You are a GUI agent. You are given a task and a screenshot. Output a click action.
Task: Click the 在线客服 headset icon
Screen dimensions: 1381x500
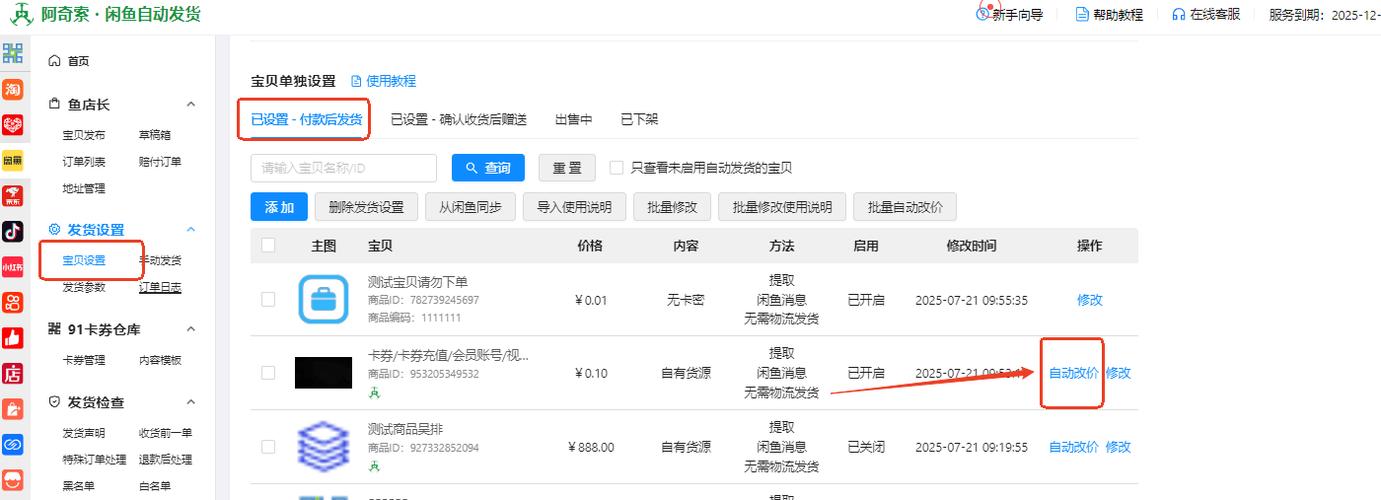pos(1178,14)
